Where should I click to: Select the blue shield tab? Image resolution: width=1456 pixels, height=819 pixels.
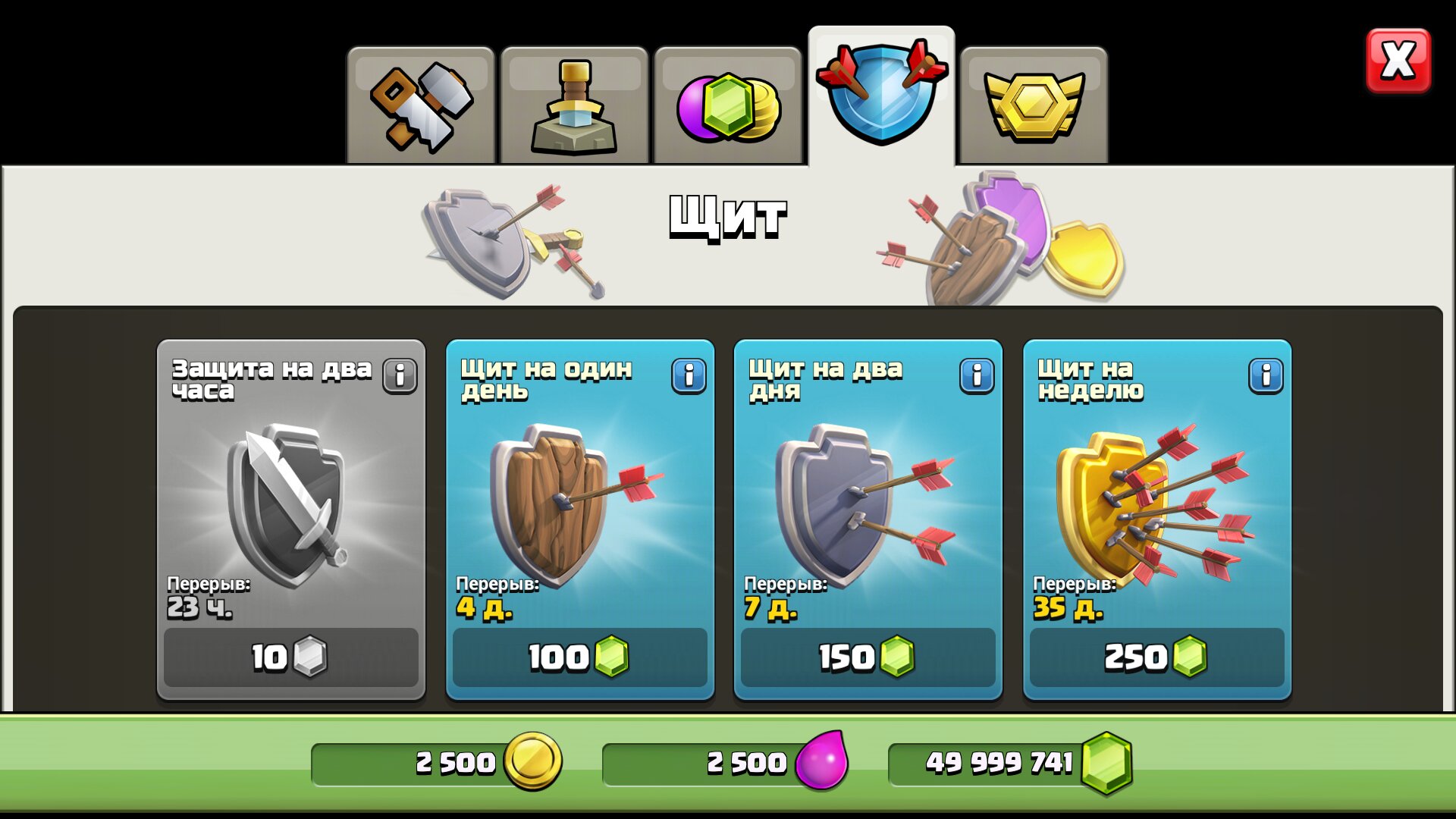[x=881, y=96]
